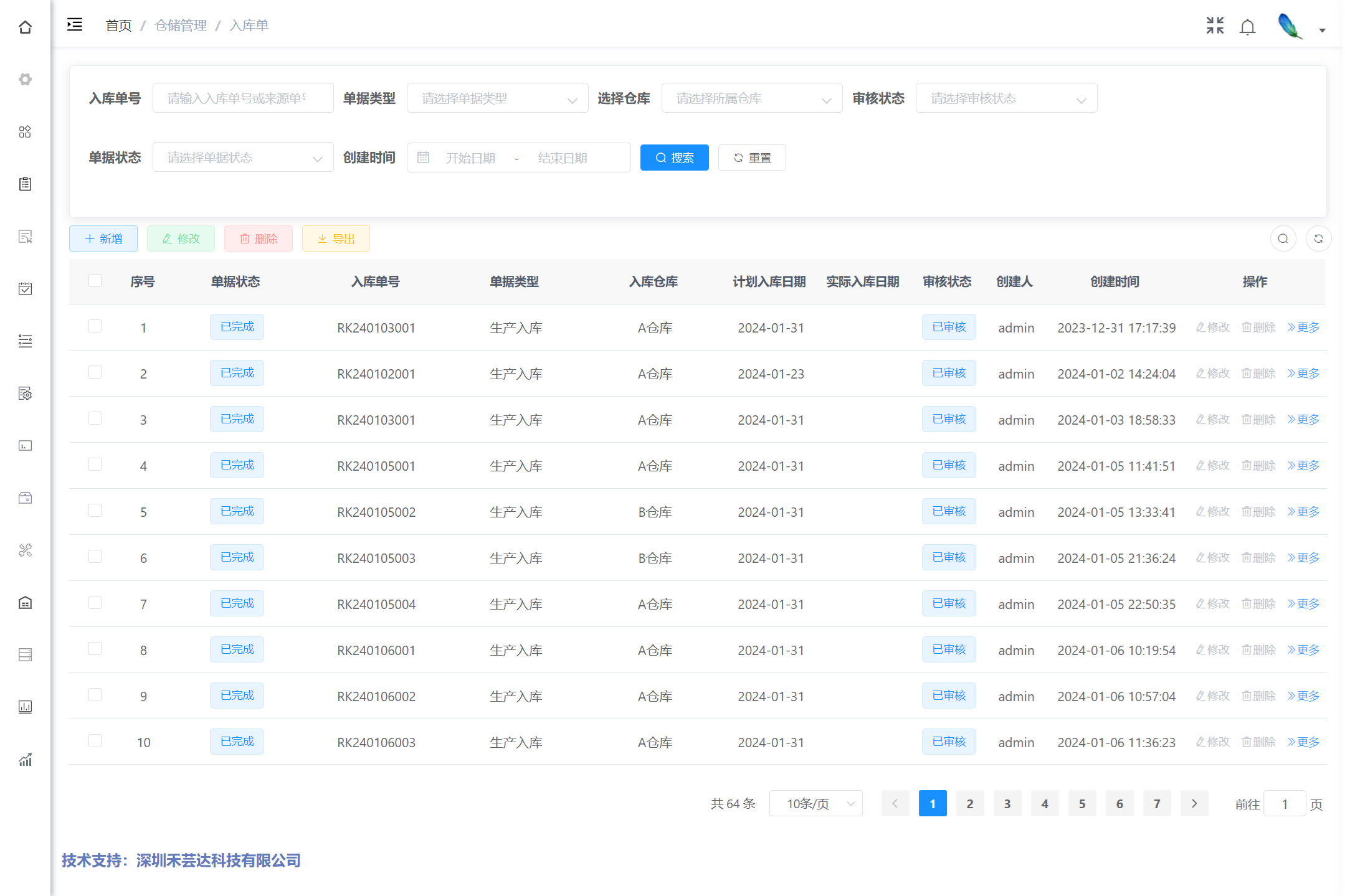The image size is (1345, 896).
Task: Click the 重置 button
Action: tap(752, 158)
